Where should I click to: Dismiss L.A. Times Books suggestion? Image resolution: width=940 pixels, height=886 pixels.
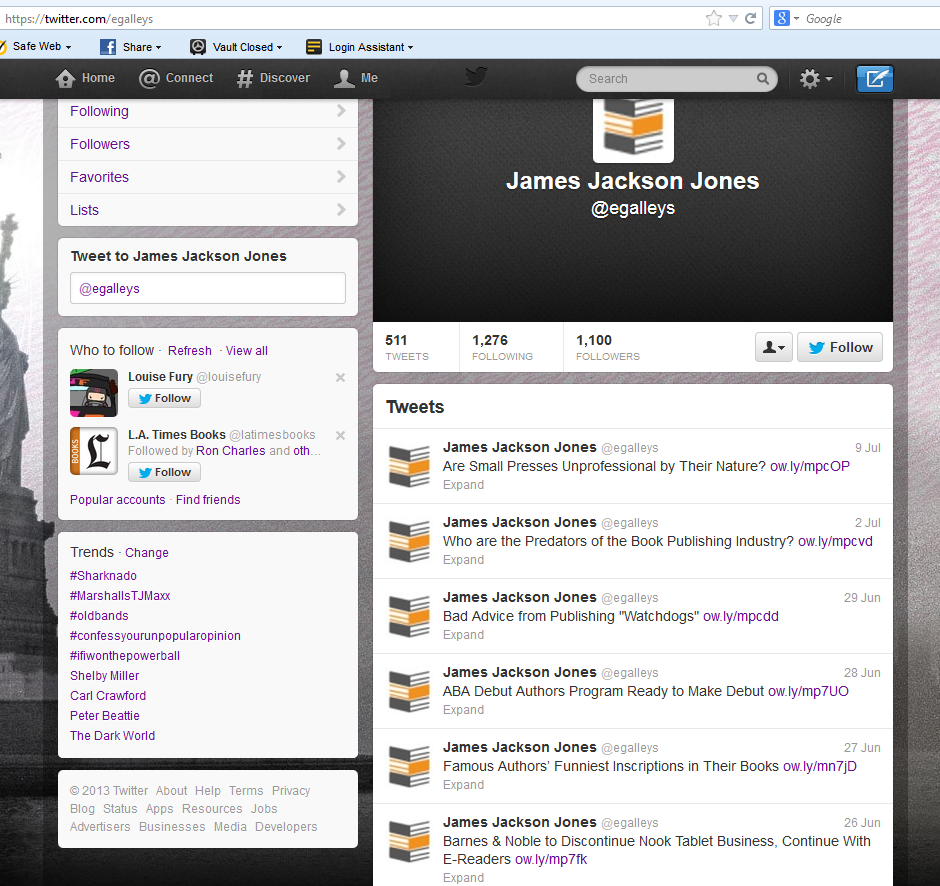tap(340, 436)
